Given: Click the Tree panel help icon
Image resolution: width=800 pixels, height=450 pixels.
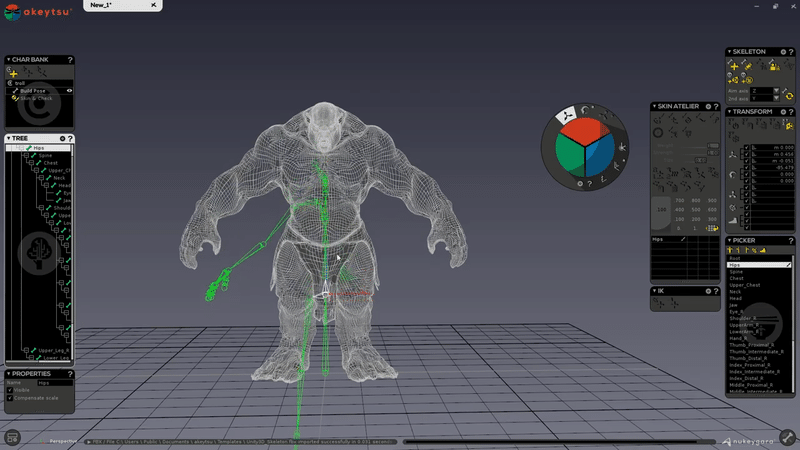Looking at the screenshot, I should 70,138.
